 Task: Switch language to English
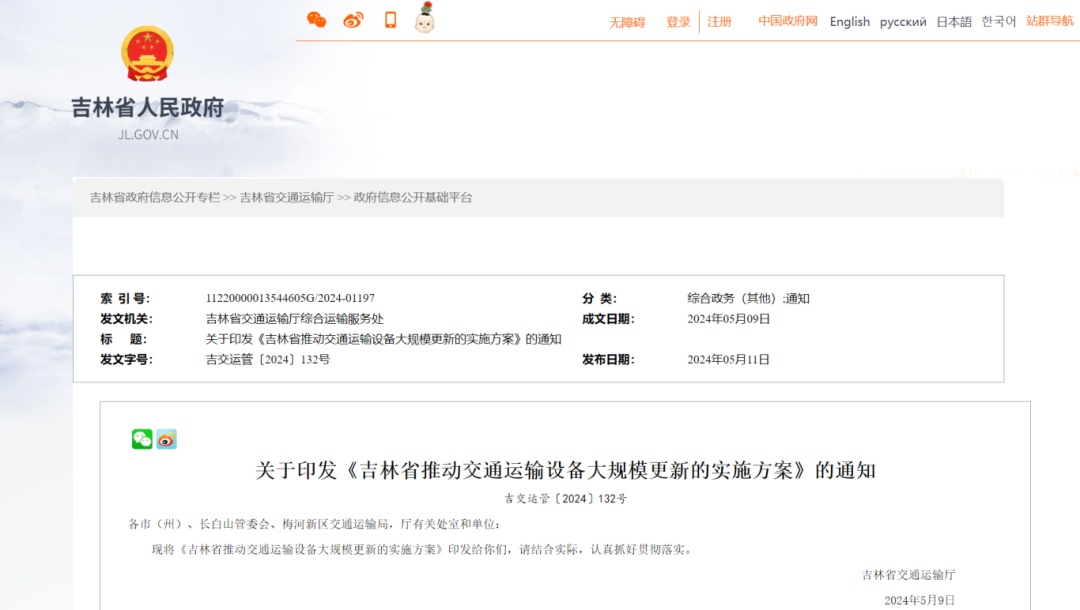849,22
